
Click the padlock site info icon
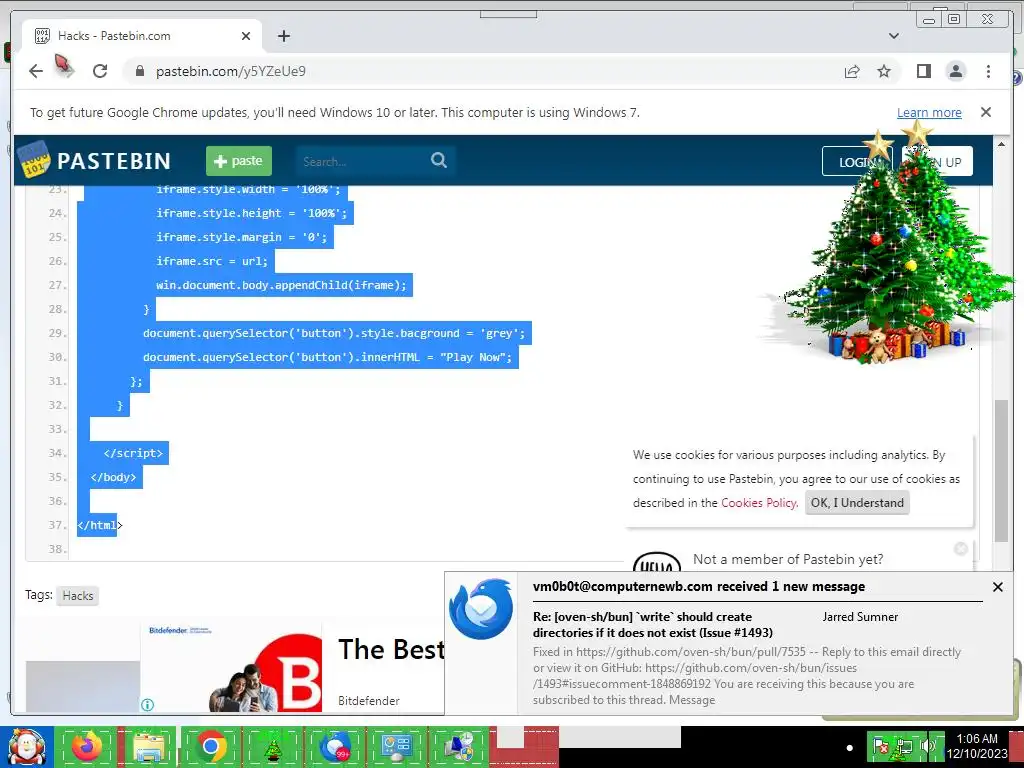[x=139, y=71]
